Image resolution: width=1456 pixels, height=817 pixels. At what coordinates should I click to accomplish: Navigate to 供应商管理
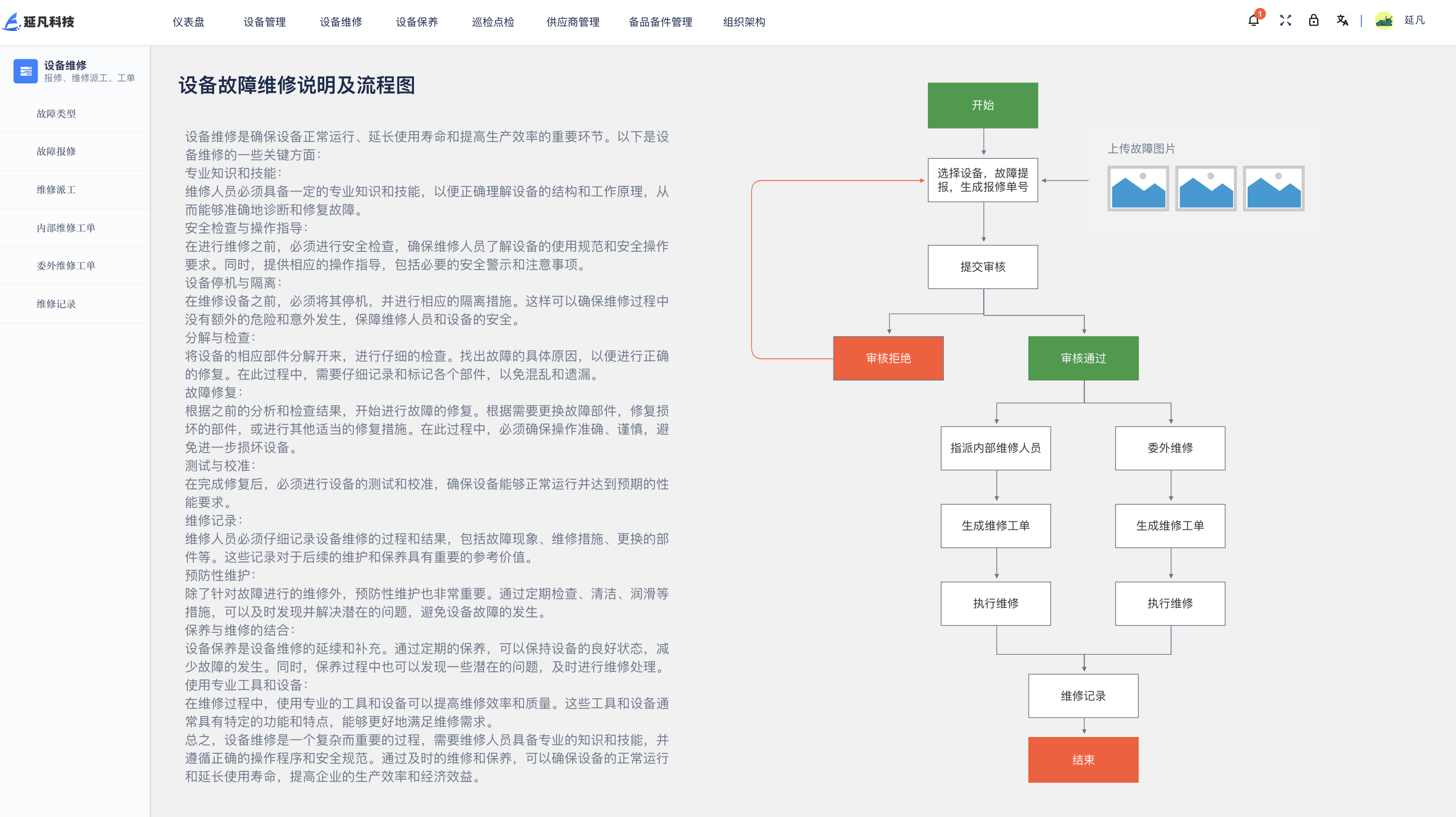tap(572, 22)
